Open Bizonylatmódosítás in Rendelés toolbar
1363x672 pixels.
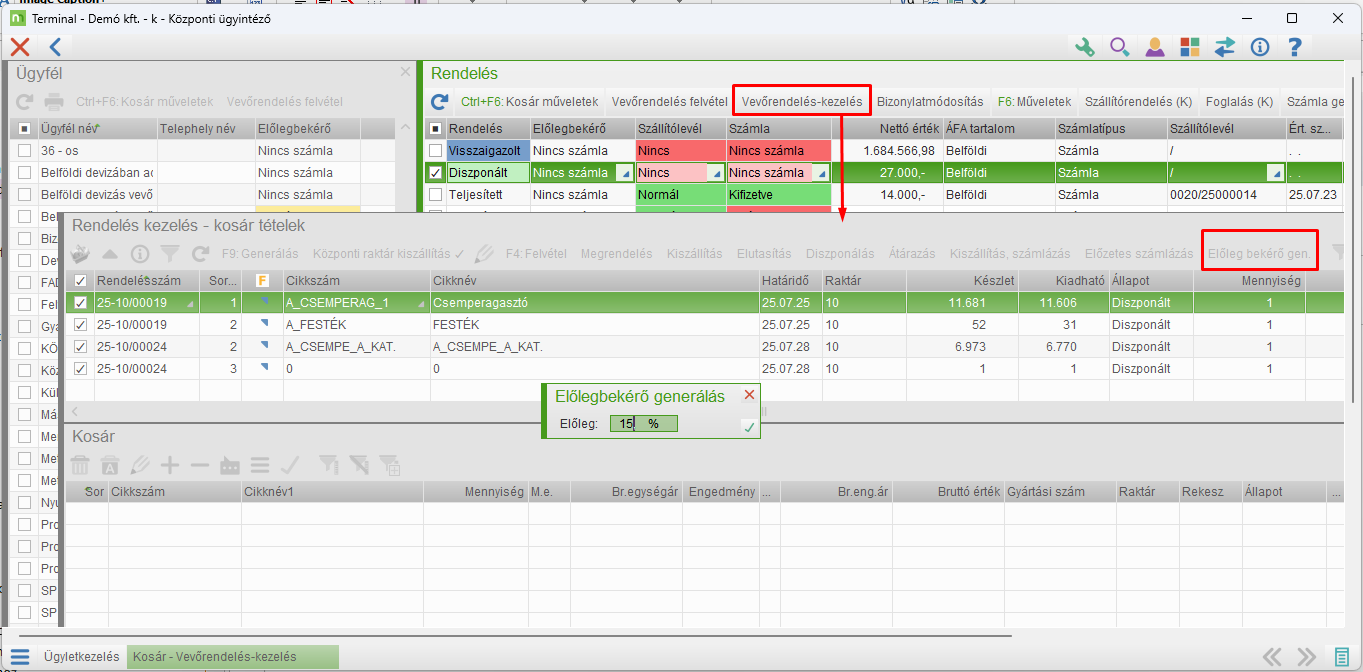[930, 102]
